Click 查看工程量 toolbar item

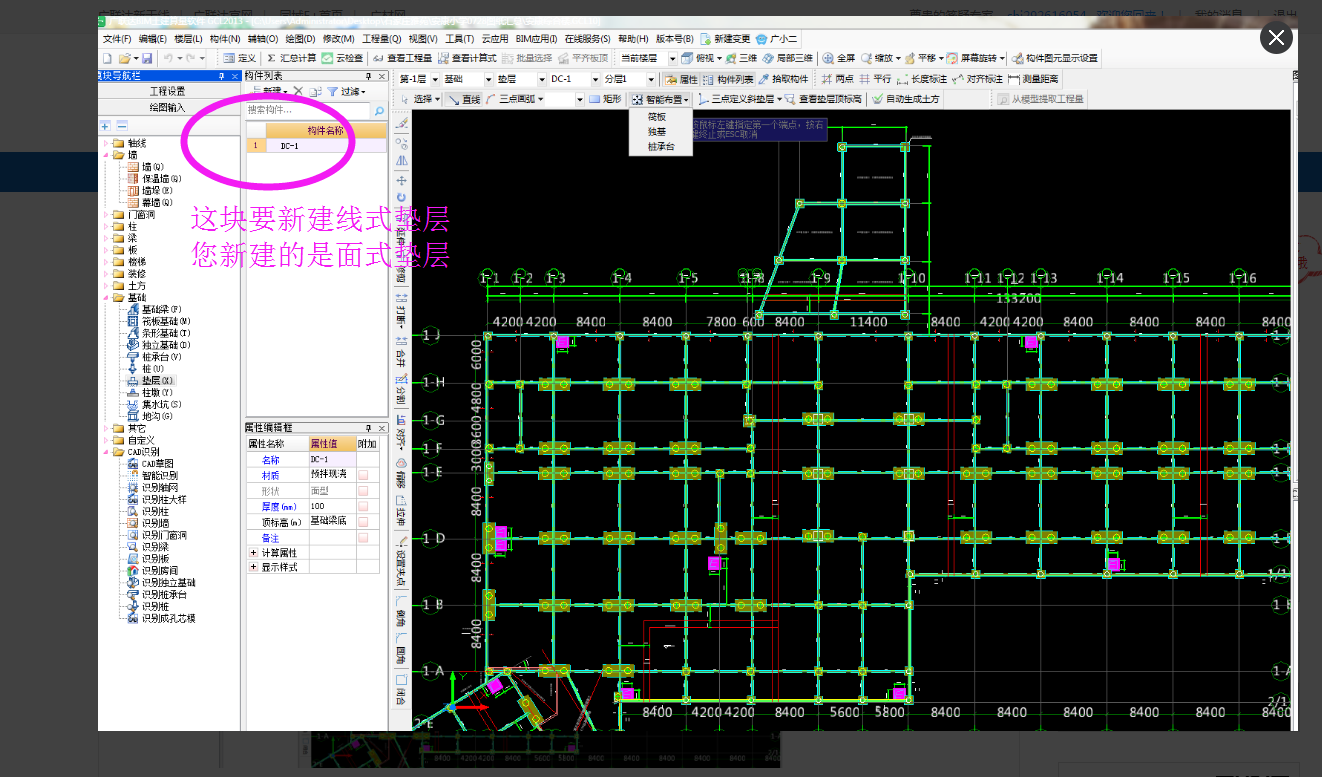pos(402,58)
